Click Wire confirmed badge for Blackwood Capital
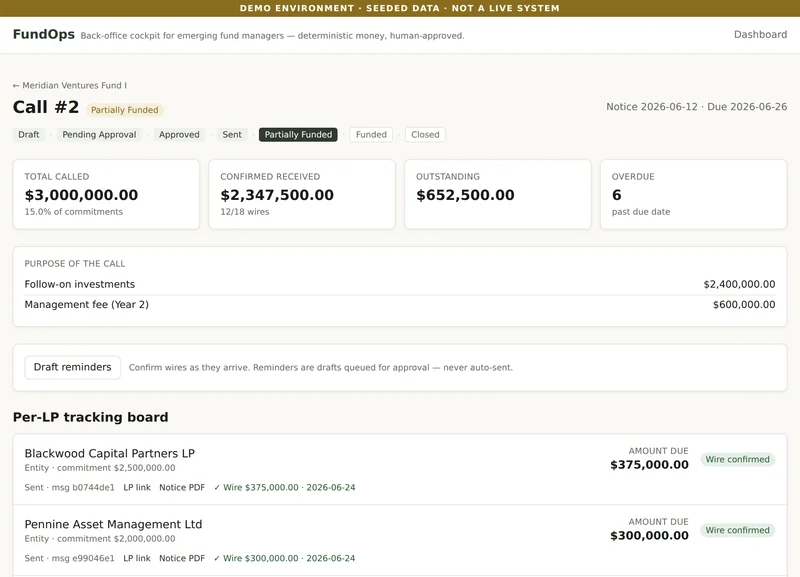The width and height of the screenshot is (800, 577). (x=737, y=459)
